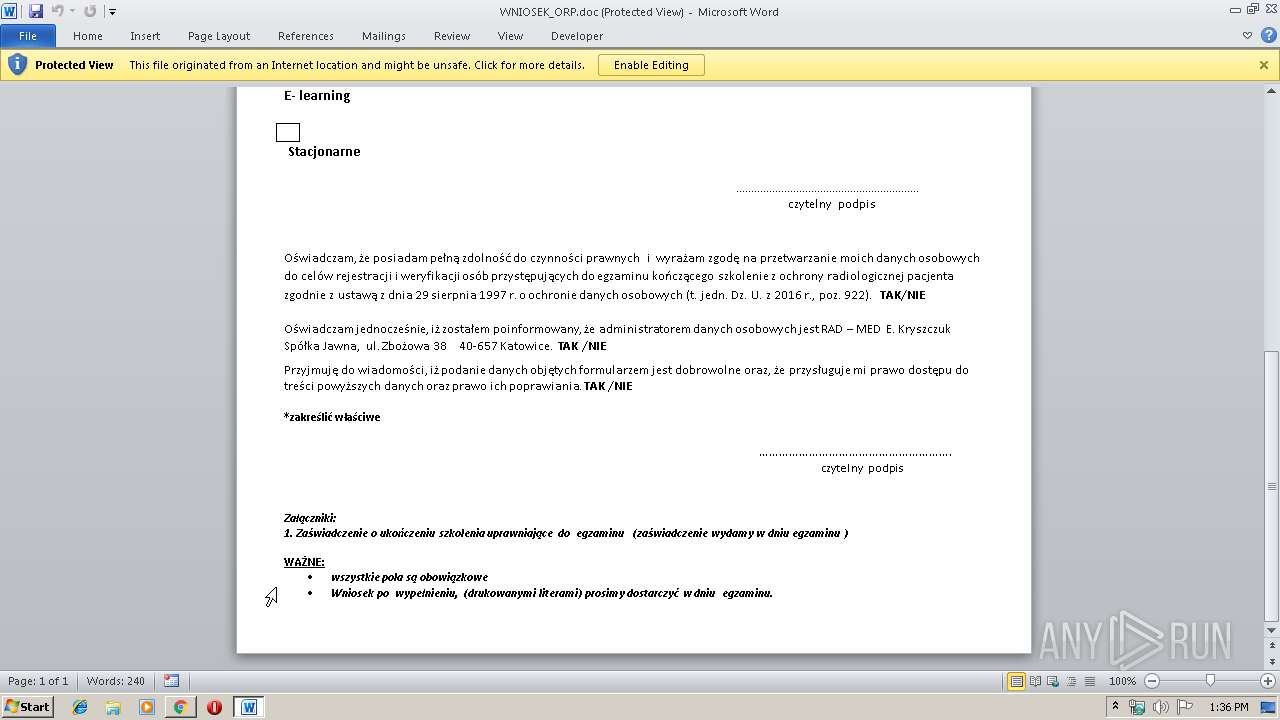
Task: Open Google Chrome from taskbar
Action: point(180,707)
